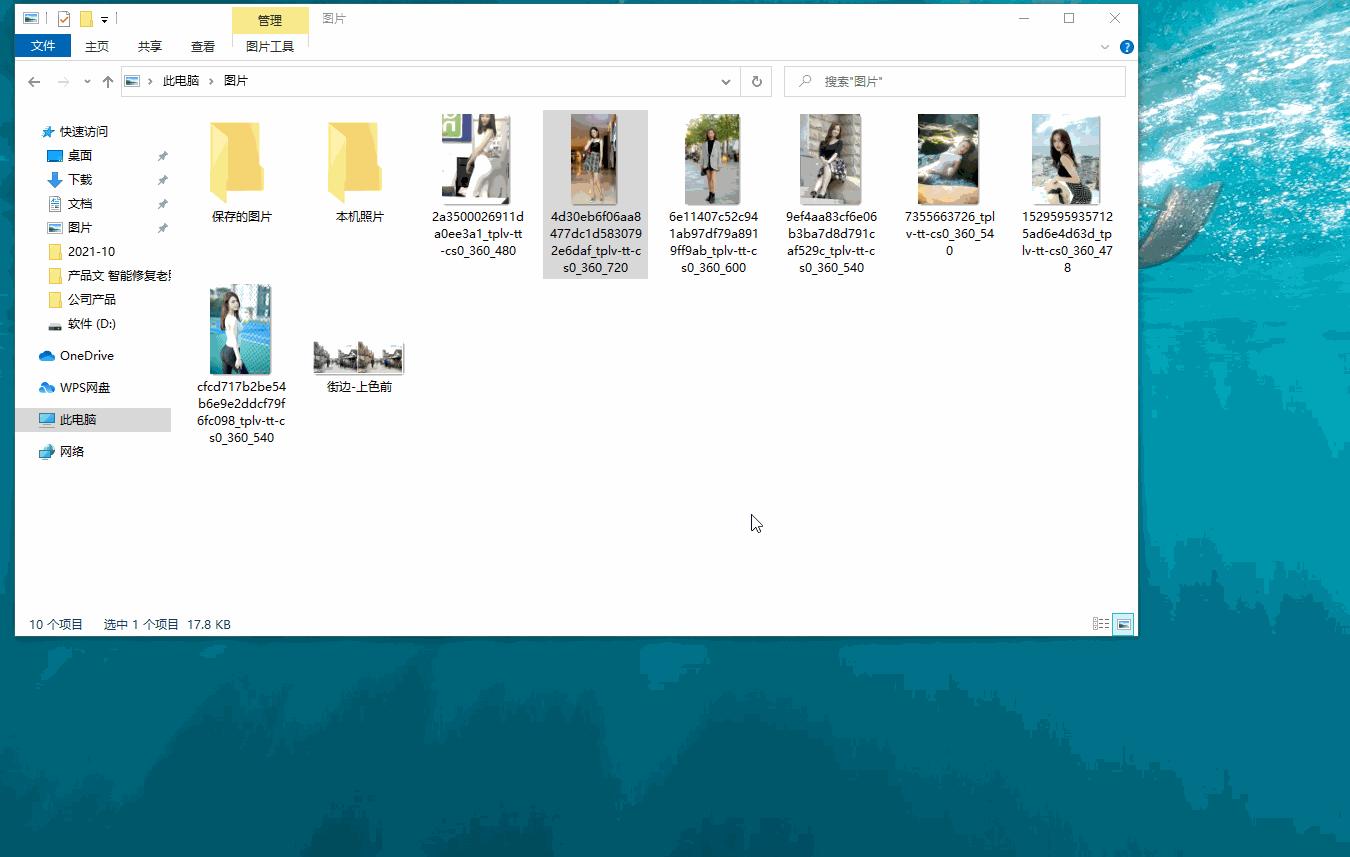Screen dimensions: 1350x857
Task: Select 下载 in quick access list
Action: [x=80, y=180]
